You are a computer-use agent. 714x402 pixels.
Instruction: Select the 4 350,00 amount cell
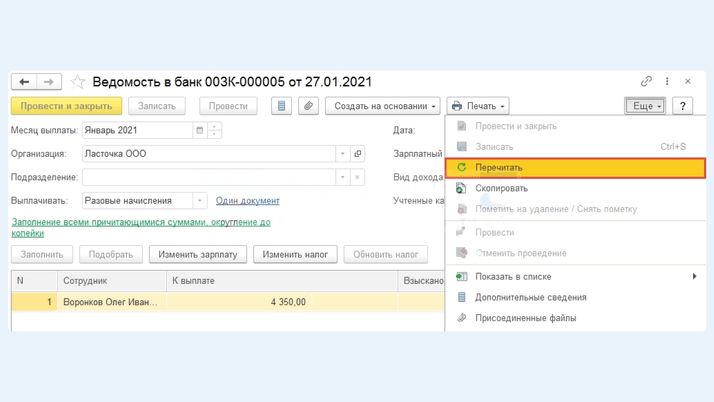239,302
